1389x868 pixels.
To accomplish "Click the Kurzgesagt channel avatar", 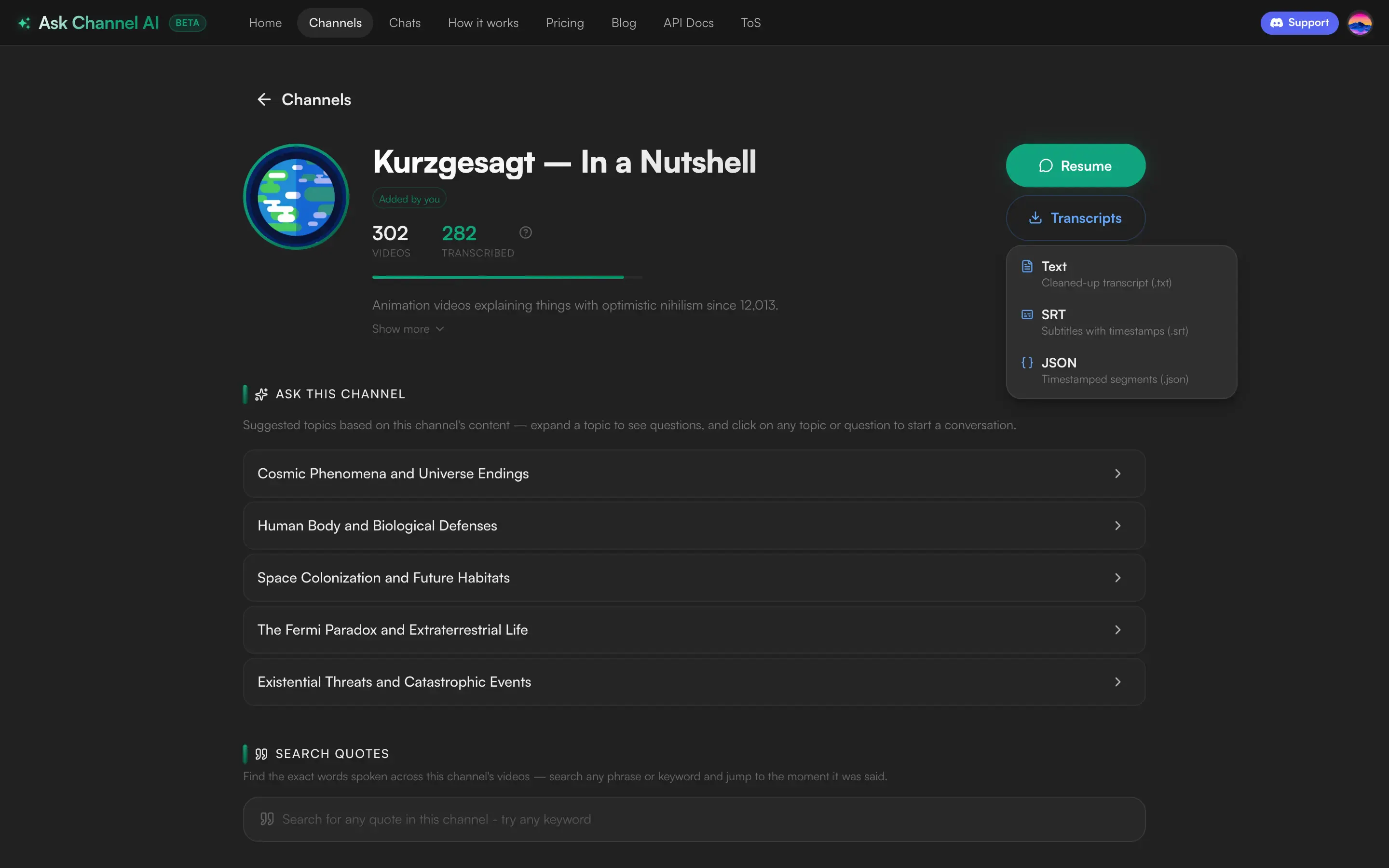I will click(296, 196).
